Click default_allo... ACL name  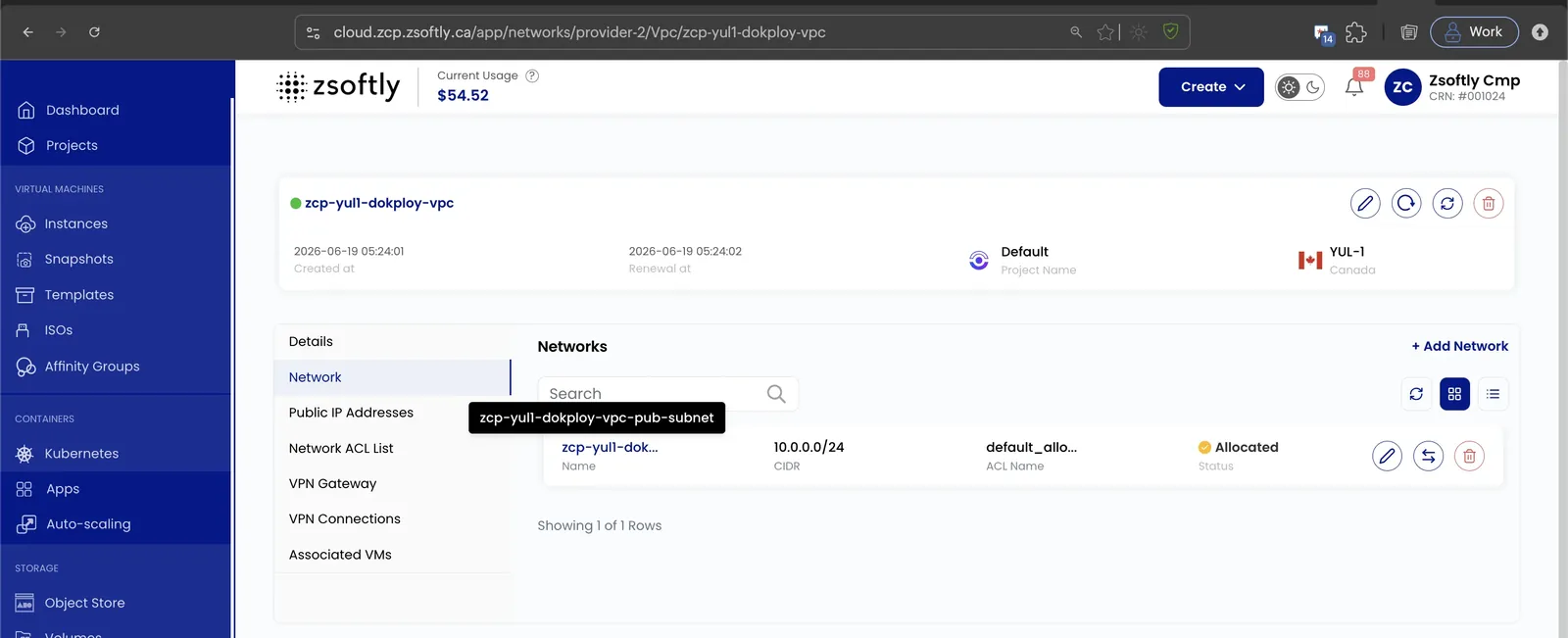(x=1031, y=447)
